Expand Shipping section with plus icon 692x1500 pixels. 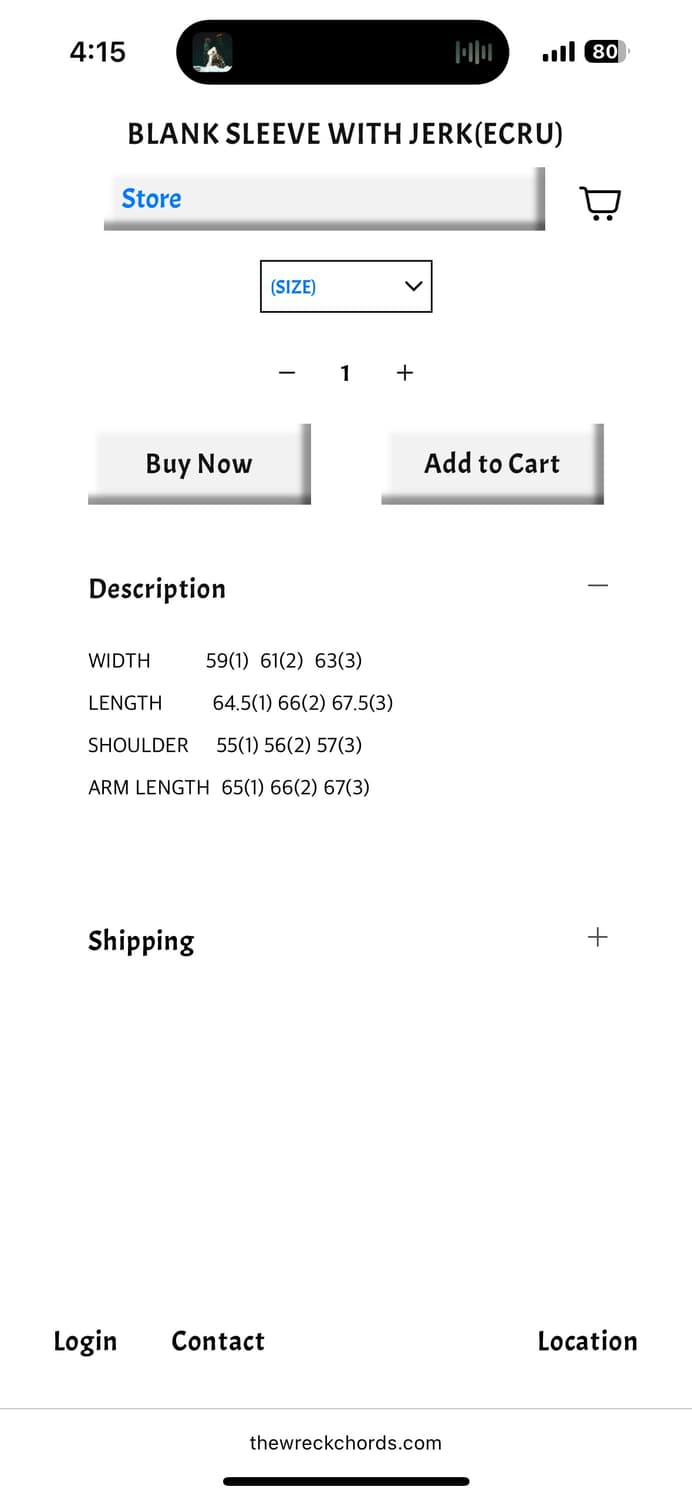click(x=597, y=937)
